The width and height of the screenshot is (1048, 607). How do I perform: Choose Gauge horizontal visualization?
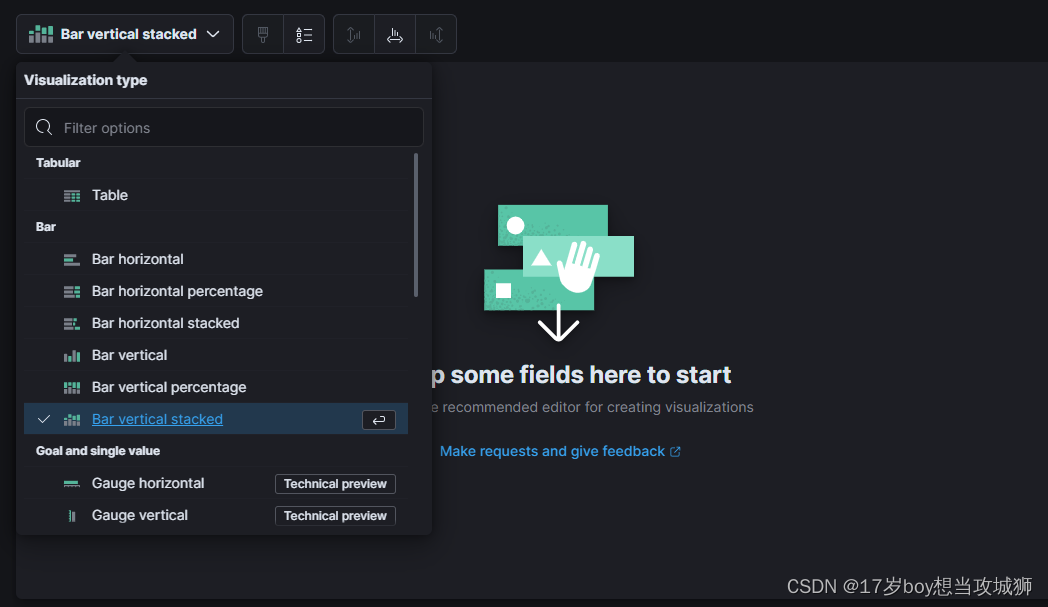(x=216, y=483)
